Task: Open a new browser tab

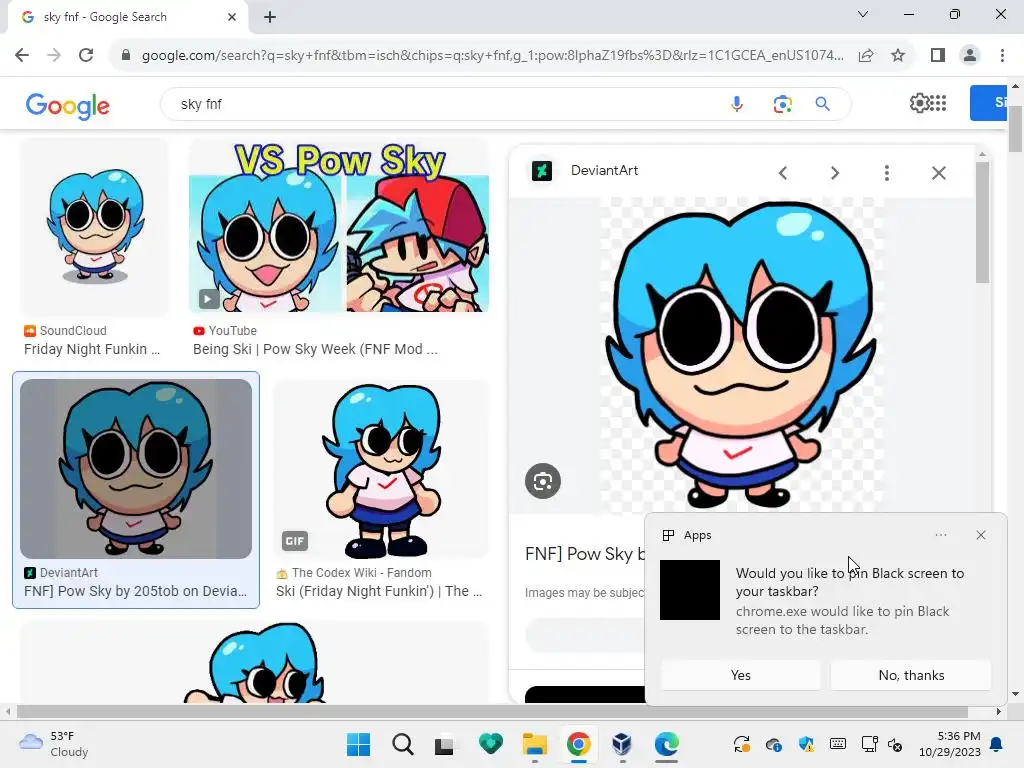Action: (270, 17)
